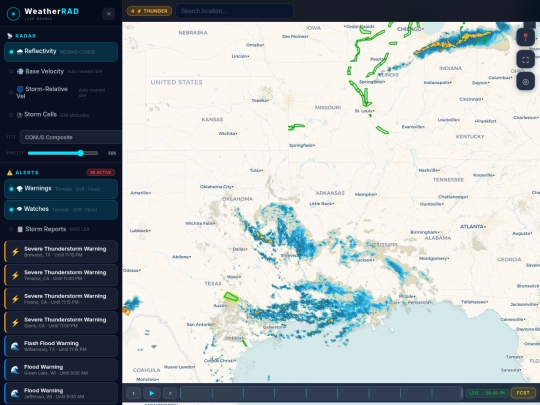Viewport: 540px width, 405px height.
Task: Click the FCST forecast button
Action: (523, 393)
